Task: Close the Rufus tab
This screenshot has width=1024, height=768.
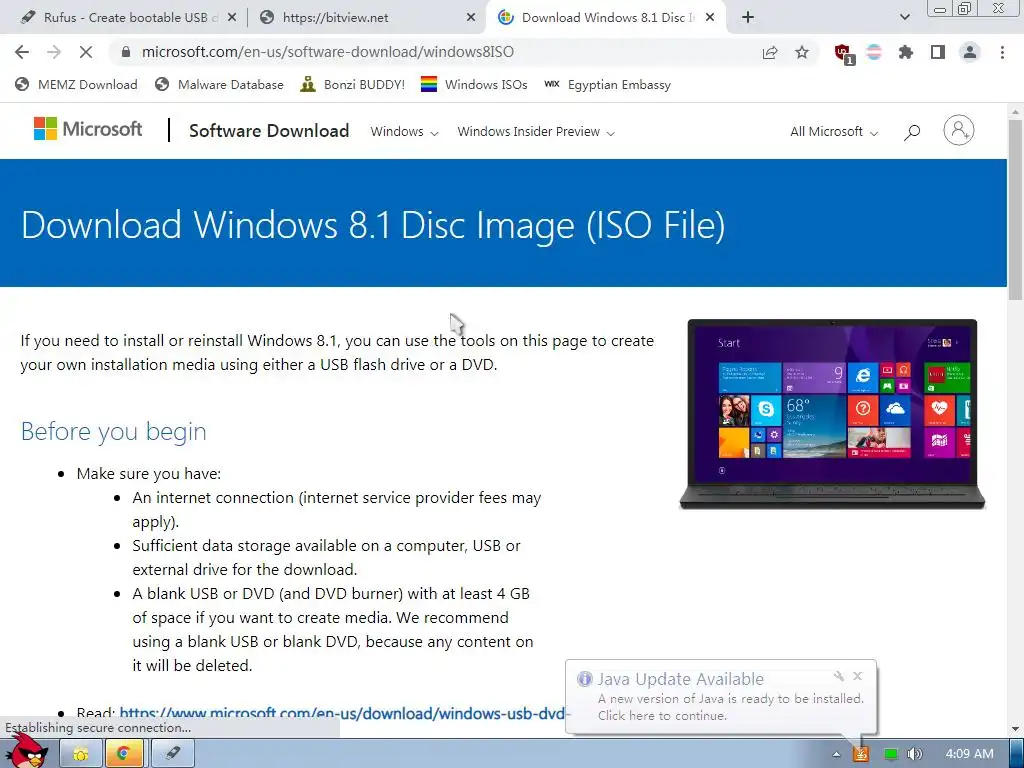Action: (x=231, y=18)
